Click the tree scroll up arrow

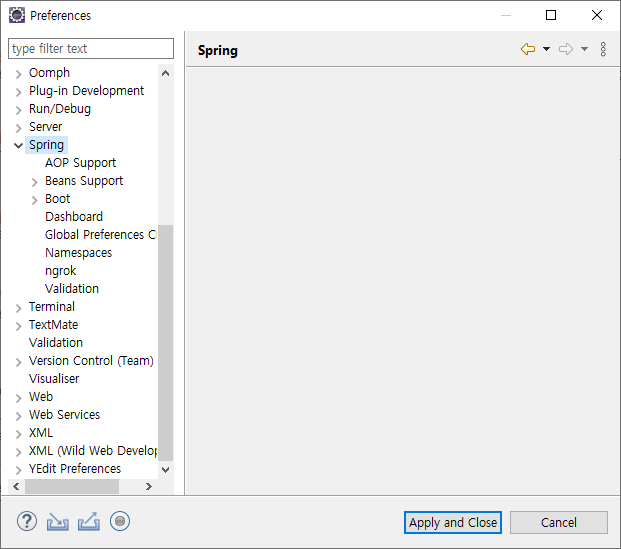(x=166, y=73)
